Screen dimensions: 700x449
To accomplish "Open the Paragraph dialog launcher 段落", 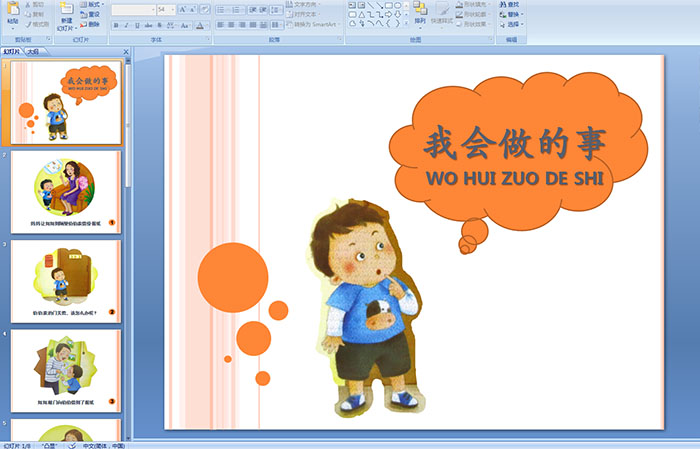I will click(340, 39).
